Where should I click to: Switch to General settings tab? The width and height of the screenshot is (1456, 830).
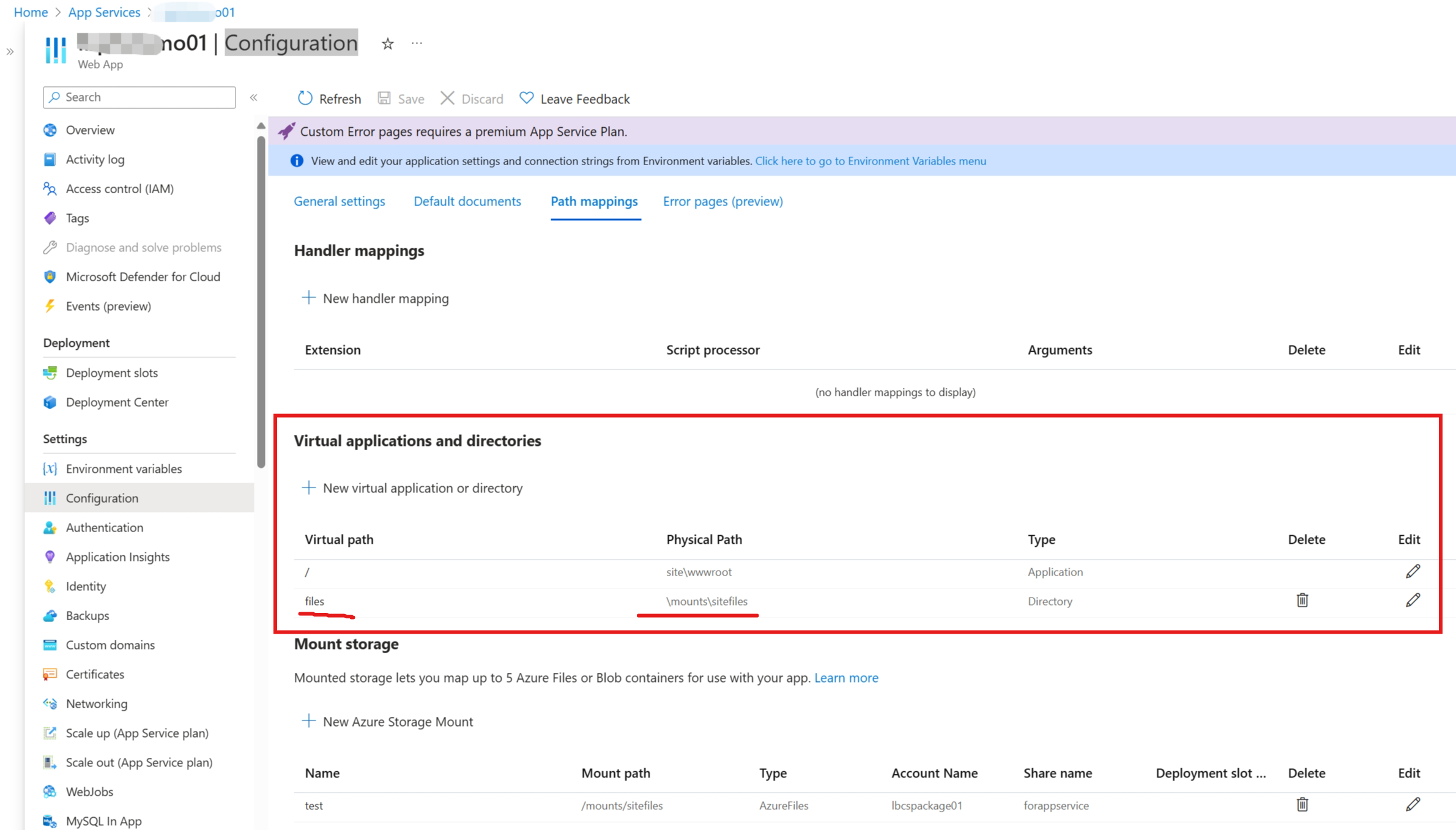pos(340,201)
